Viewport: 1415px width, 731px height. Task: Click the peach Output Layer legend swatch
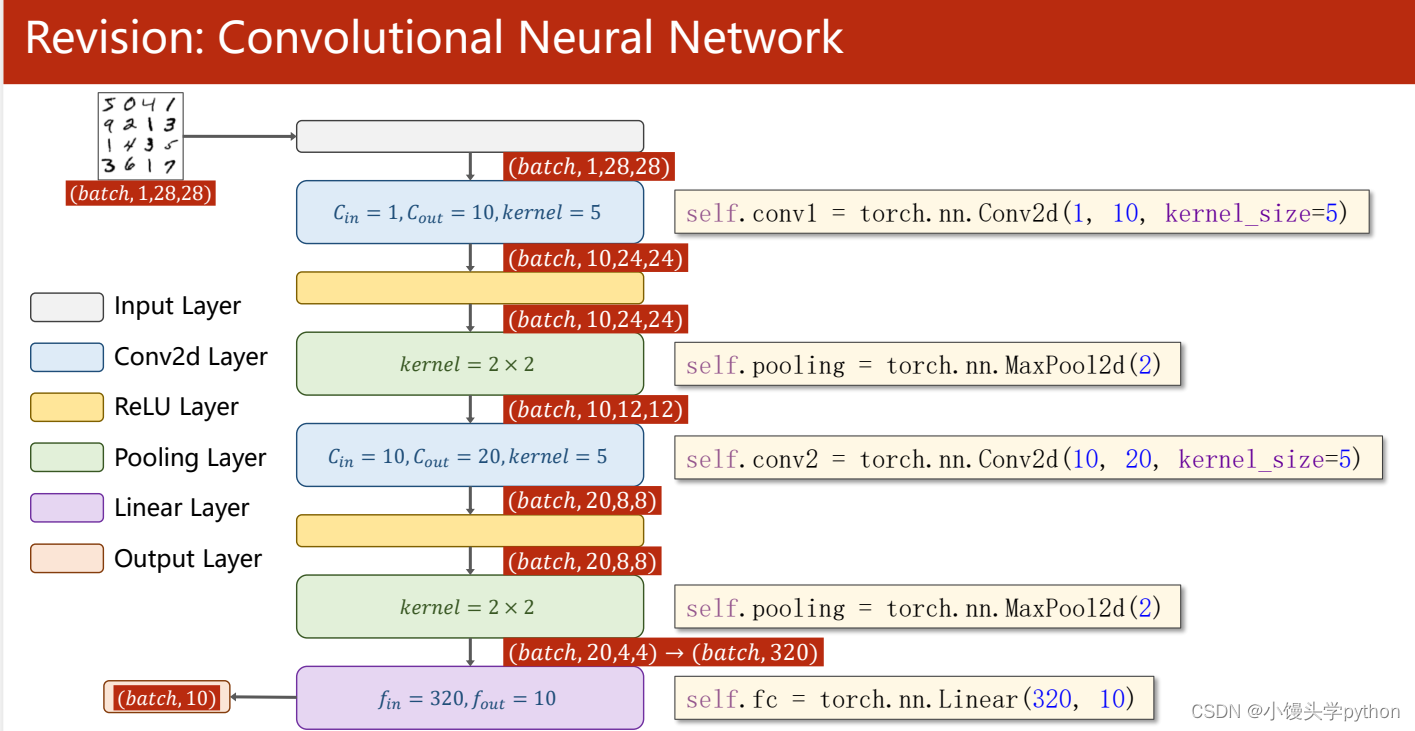point(67,558)
